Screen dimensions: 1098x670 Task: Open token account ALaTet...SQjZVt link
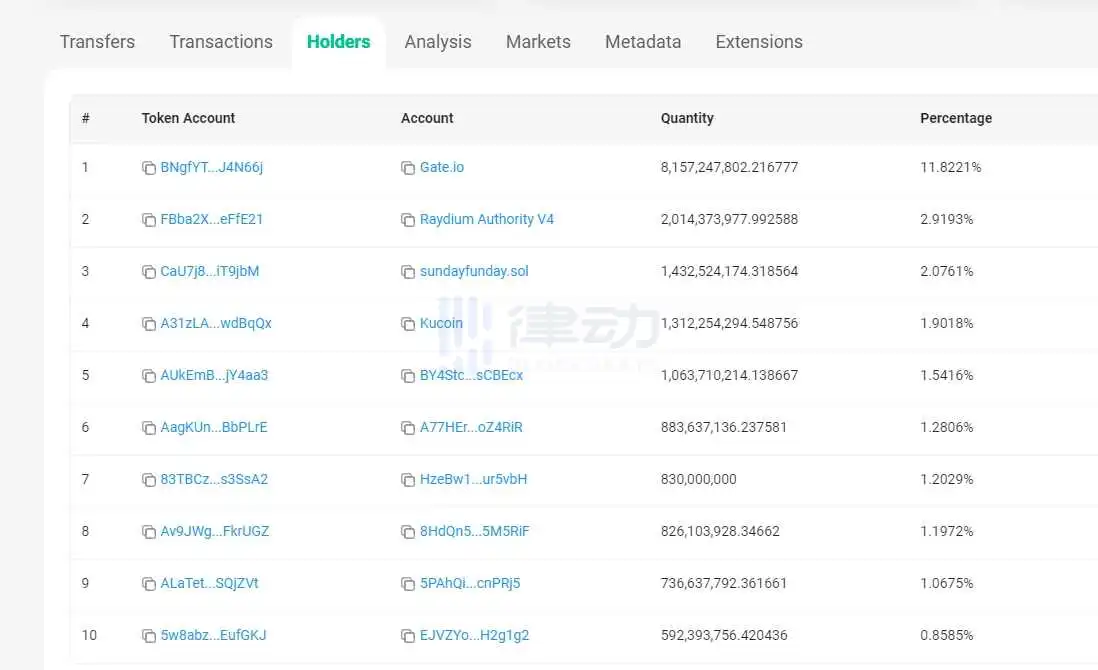point(209,583)
